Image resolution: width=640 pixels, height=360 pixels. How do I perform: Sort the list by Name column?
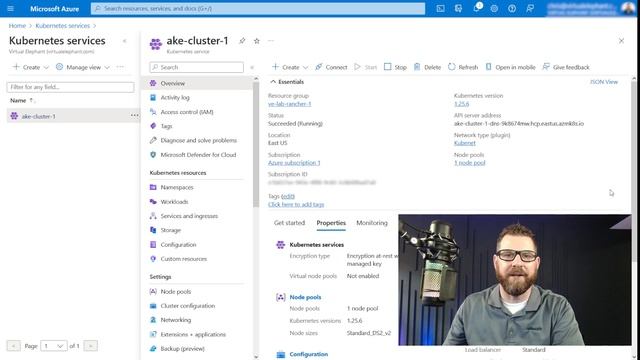point(22,100)
